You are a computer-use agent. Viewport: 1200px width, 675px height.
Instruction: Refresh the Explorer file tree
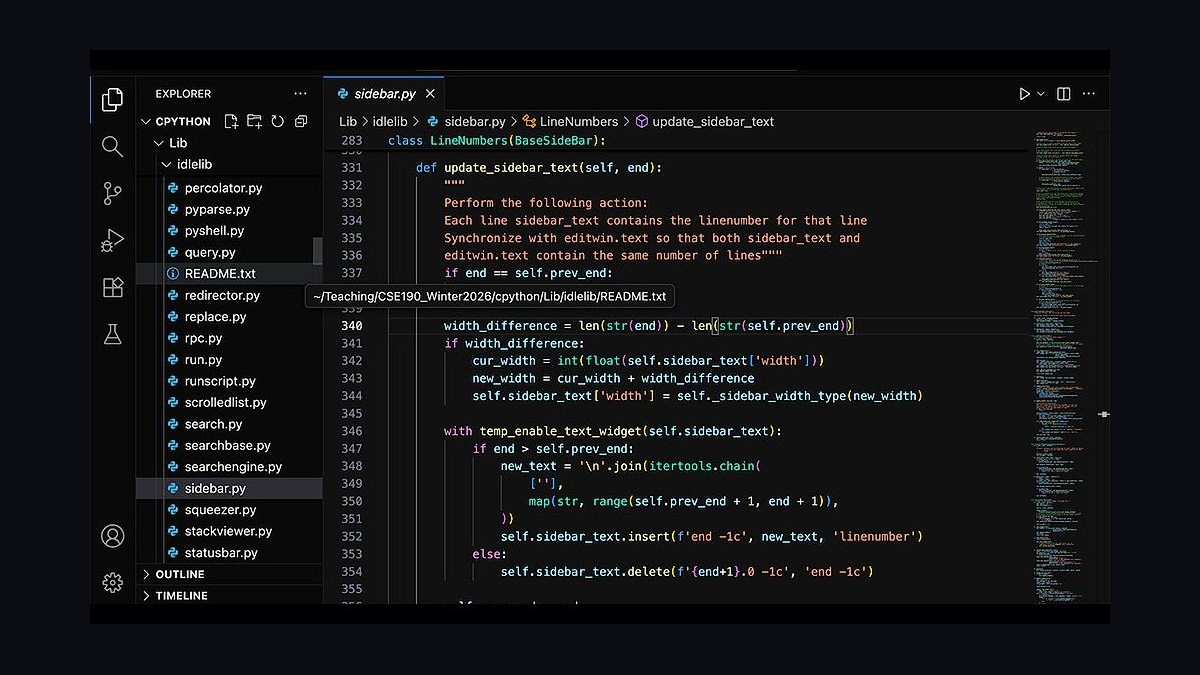point(277,121)
